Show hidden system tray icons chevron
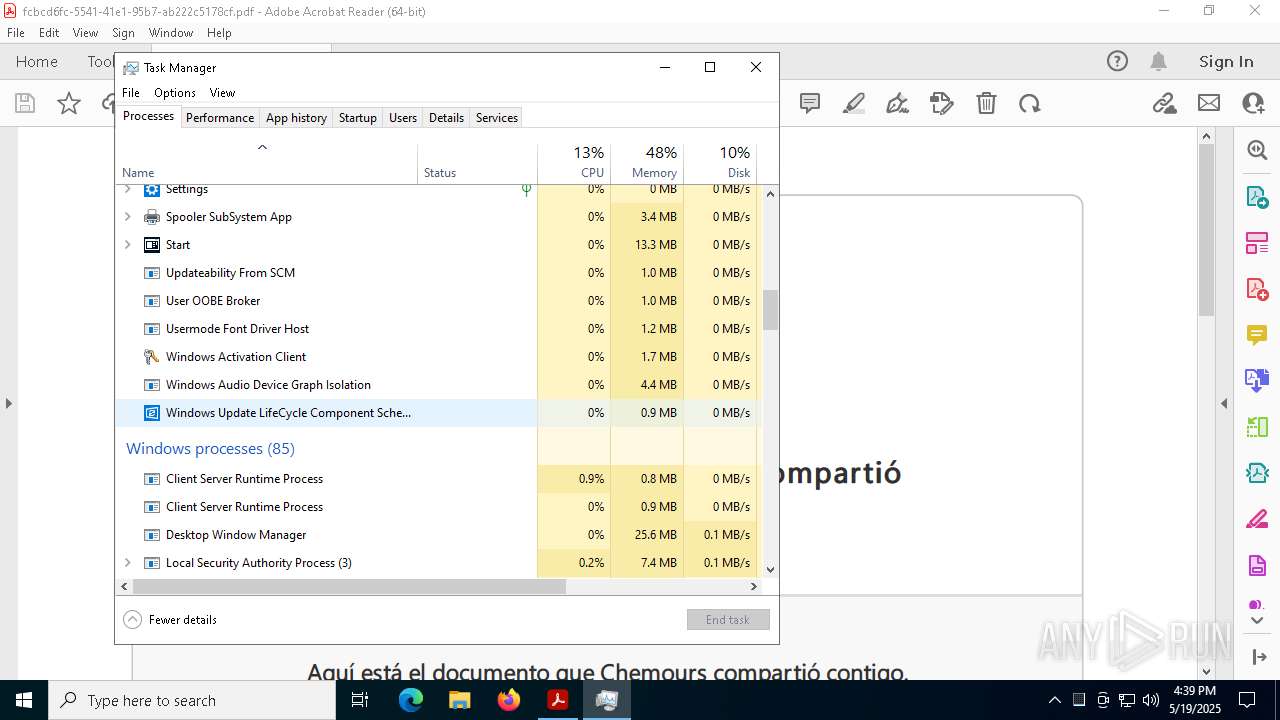The width and height of the screenshot is (1280, 720). click(x=1054, y=700)
